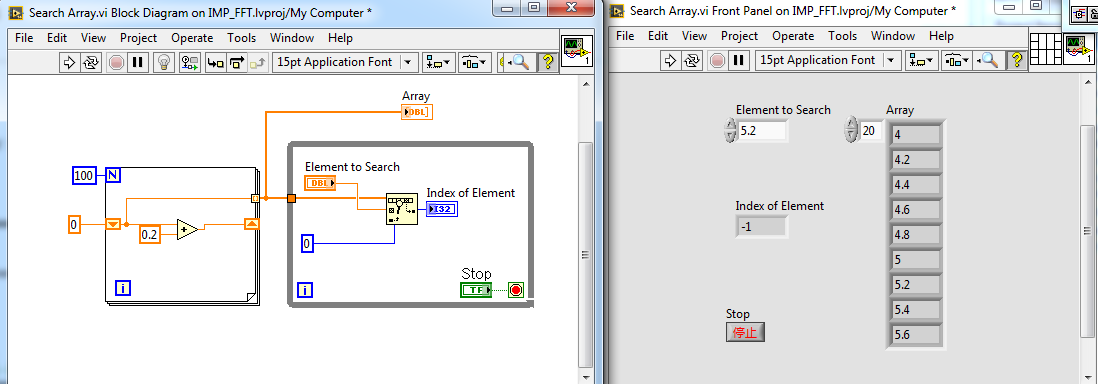Open Operate menu in Block Diagram

coord(193,38)
